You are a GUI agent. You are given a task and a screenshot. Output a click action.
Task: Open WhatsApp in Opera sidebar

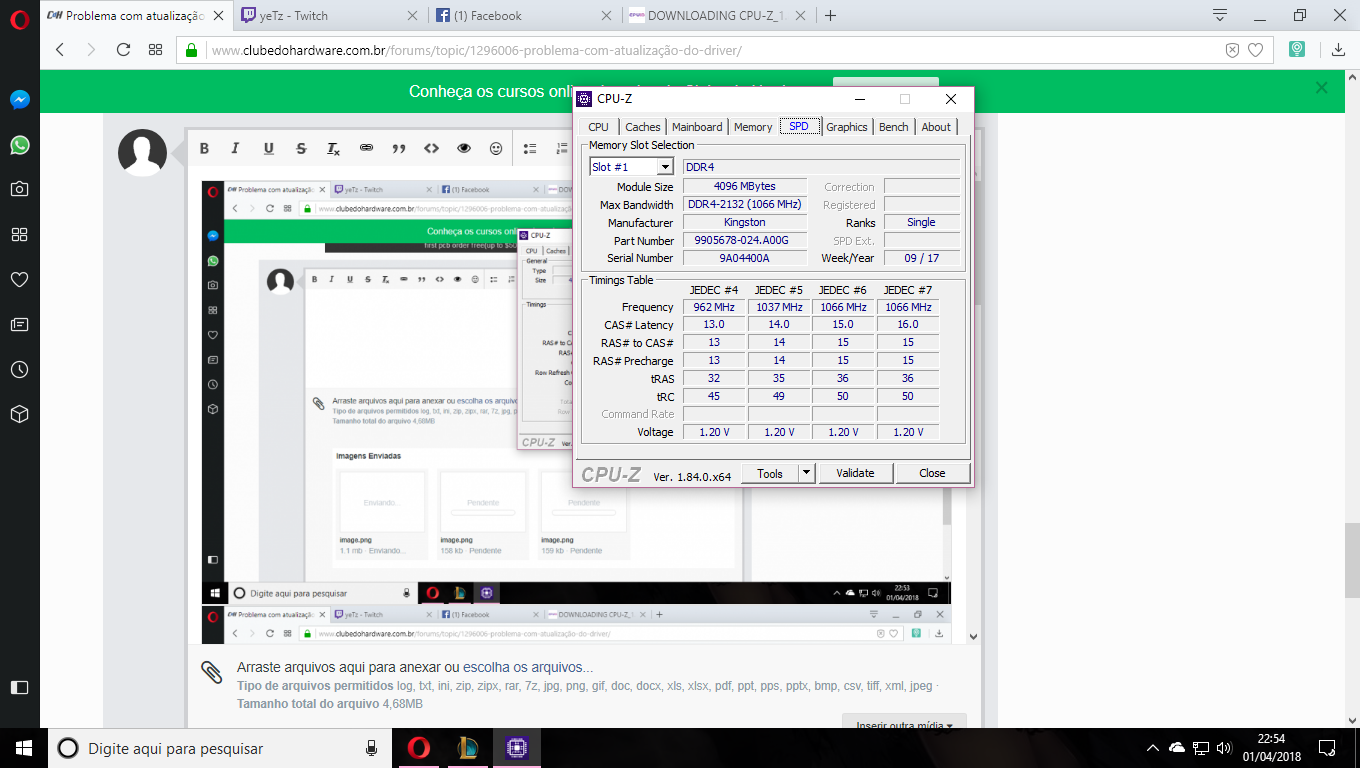coord(19,145)
